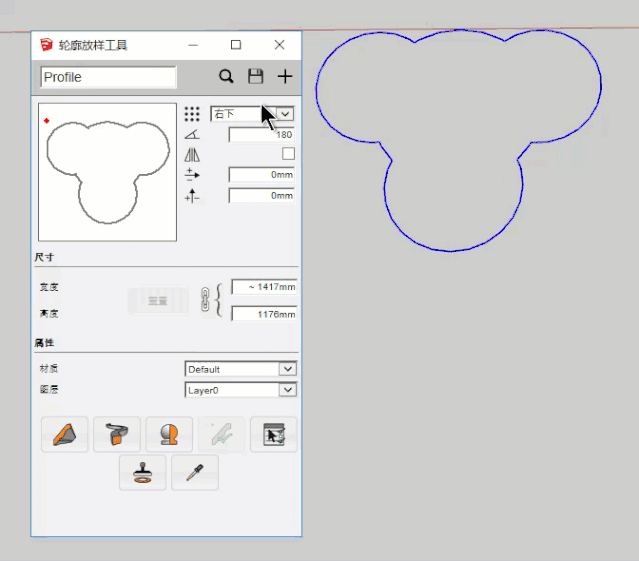Open the 右下 placement dropdown

pos(285,114)
